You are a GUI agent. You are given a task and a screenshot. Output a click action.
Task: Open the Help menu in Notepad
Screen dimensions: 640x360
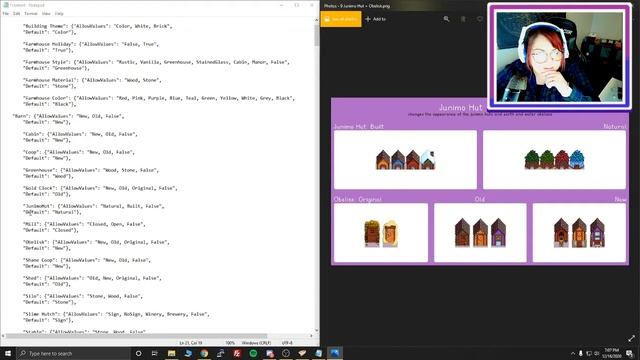pos(59,13)
